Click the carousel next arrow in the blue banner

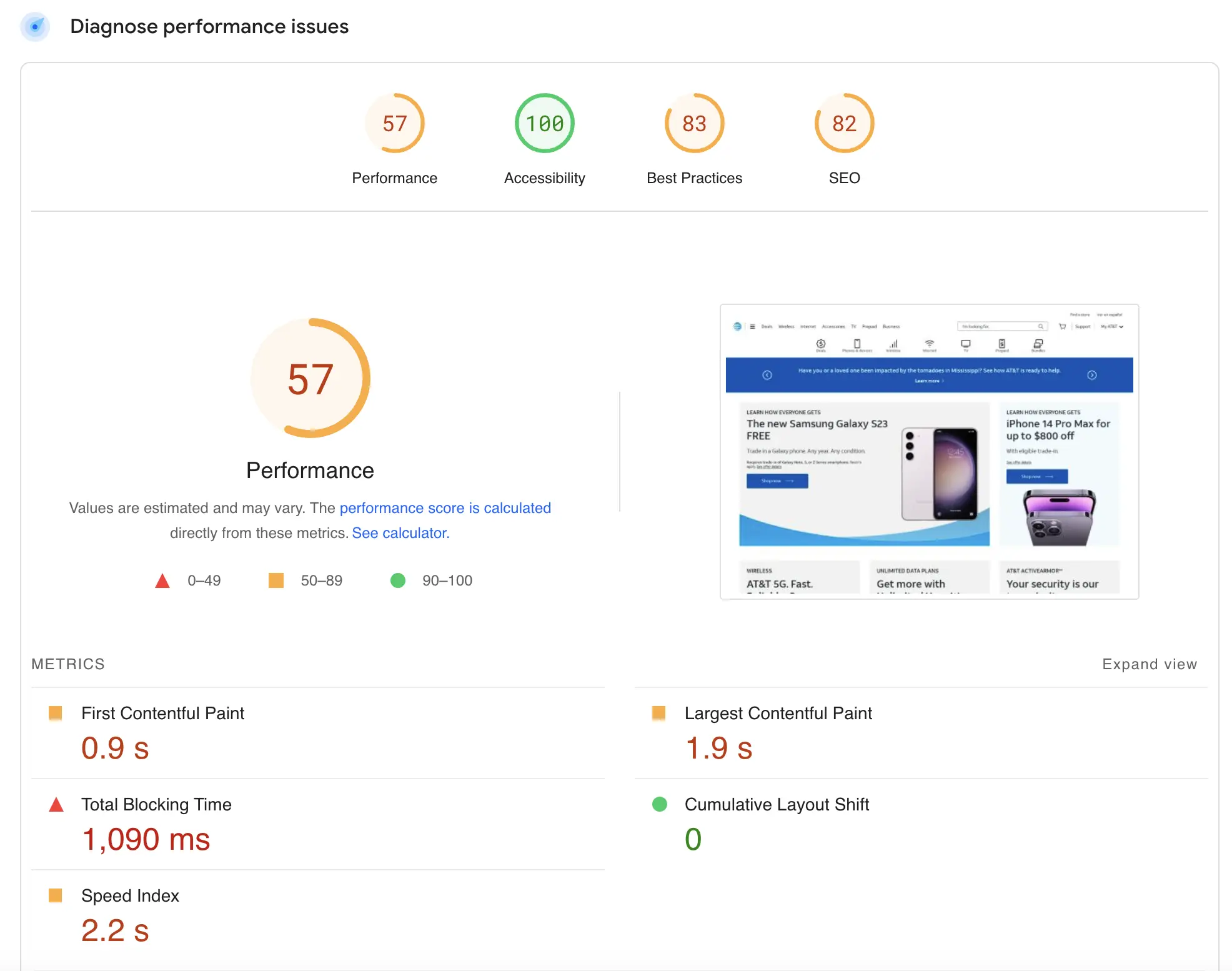pos(1093,375)
